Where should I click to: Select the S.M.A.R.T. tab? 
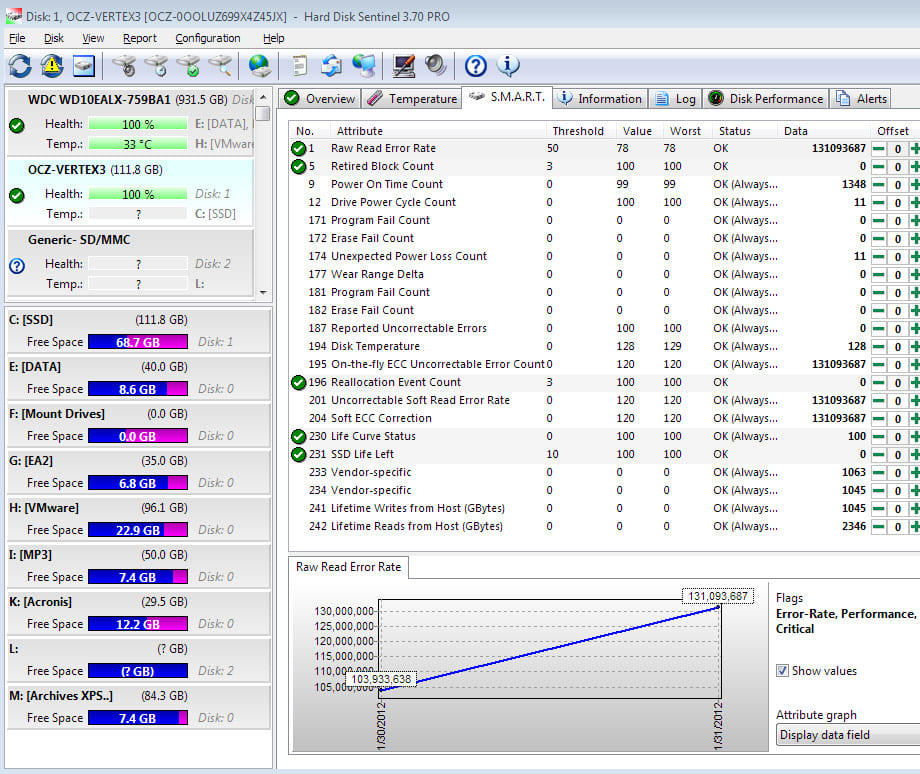tap(508, 97)
